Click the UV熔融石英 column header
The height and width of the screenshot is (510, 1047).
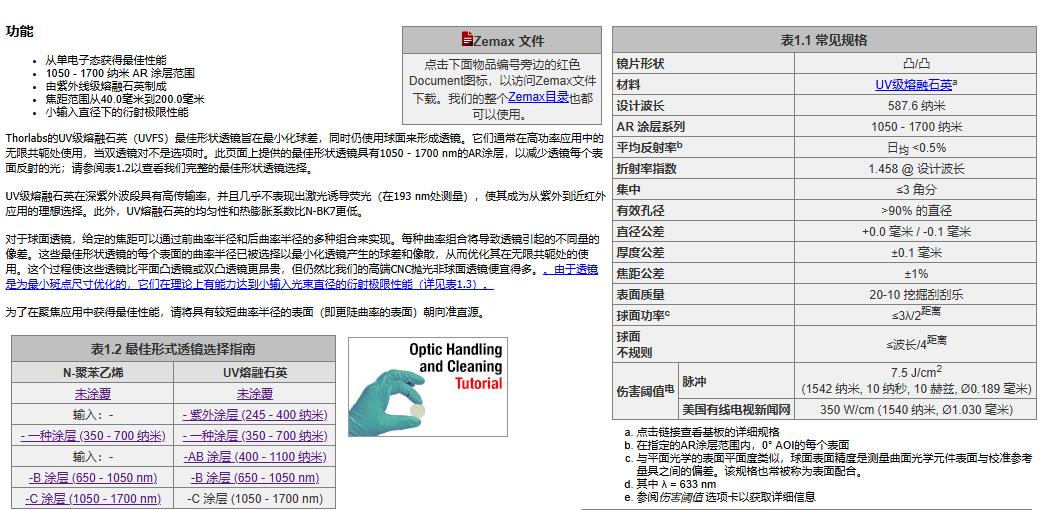tap(254, 373)
